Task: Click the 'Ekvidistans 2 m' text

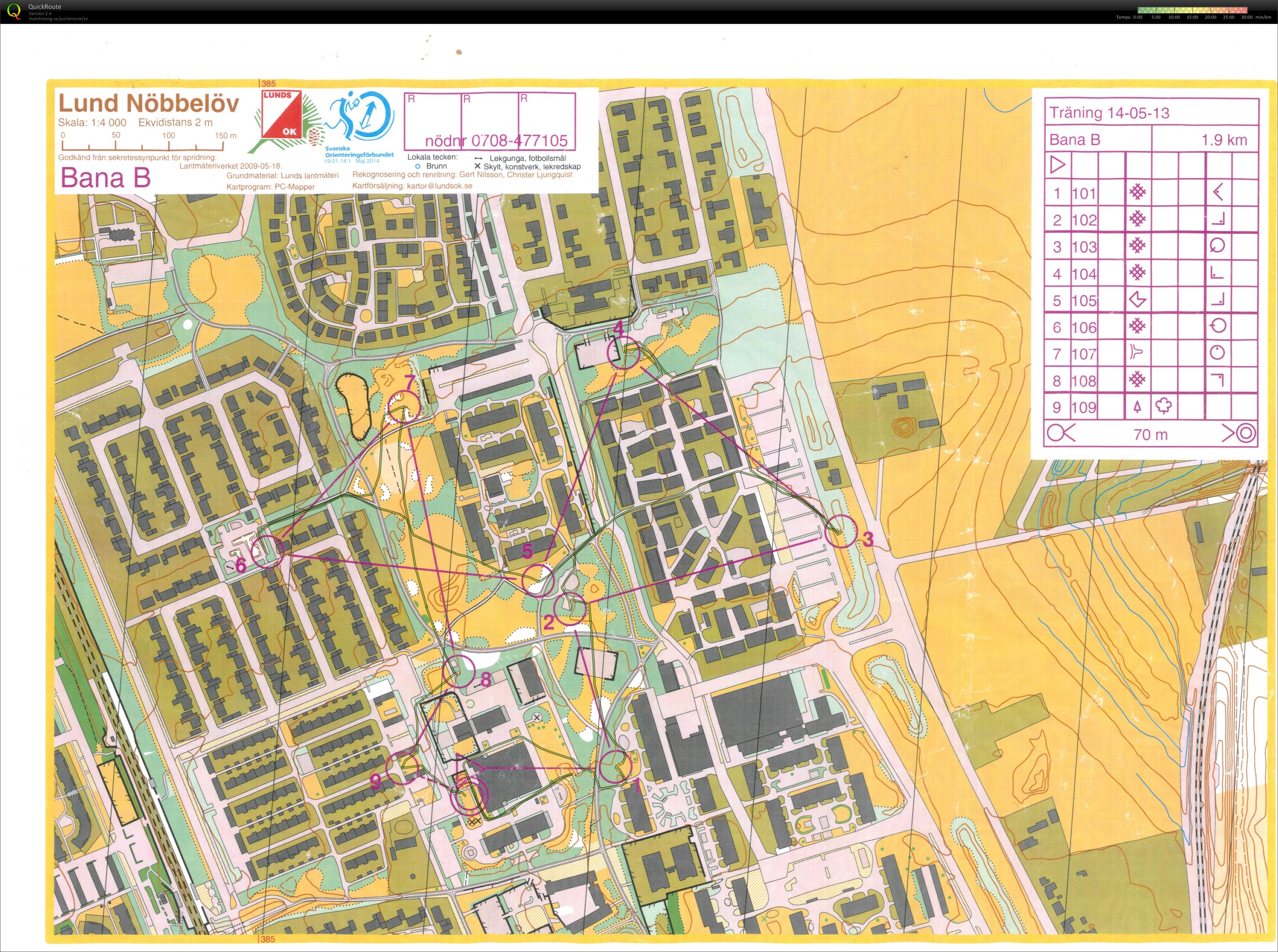Action: pos(175,123)
